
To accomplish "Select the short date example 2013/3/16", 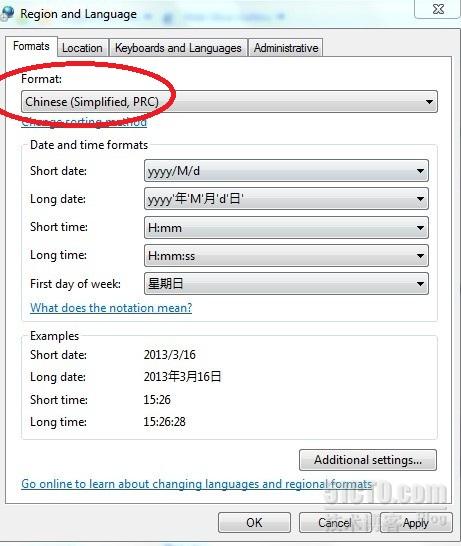I will [x=170, y=355].
